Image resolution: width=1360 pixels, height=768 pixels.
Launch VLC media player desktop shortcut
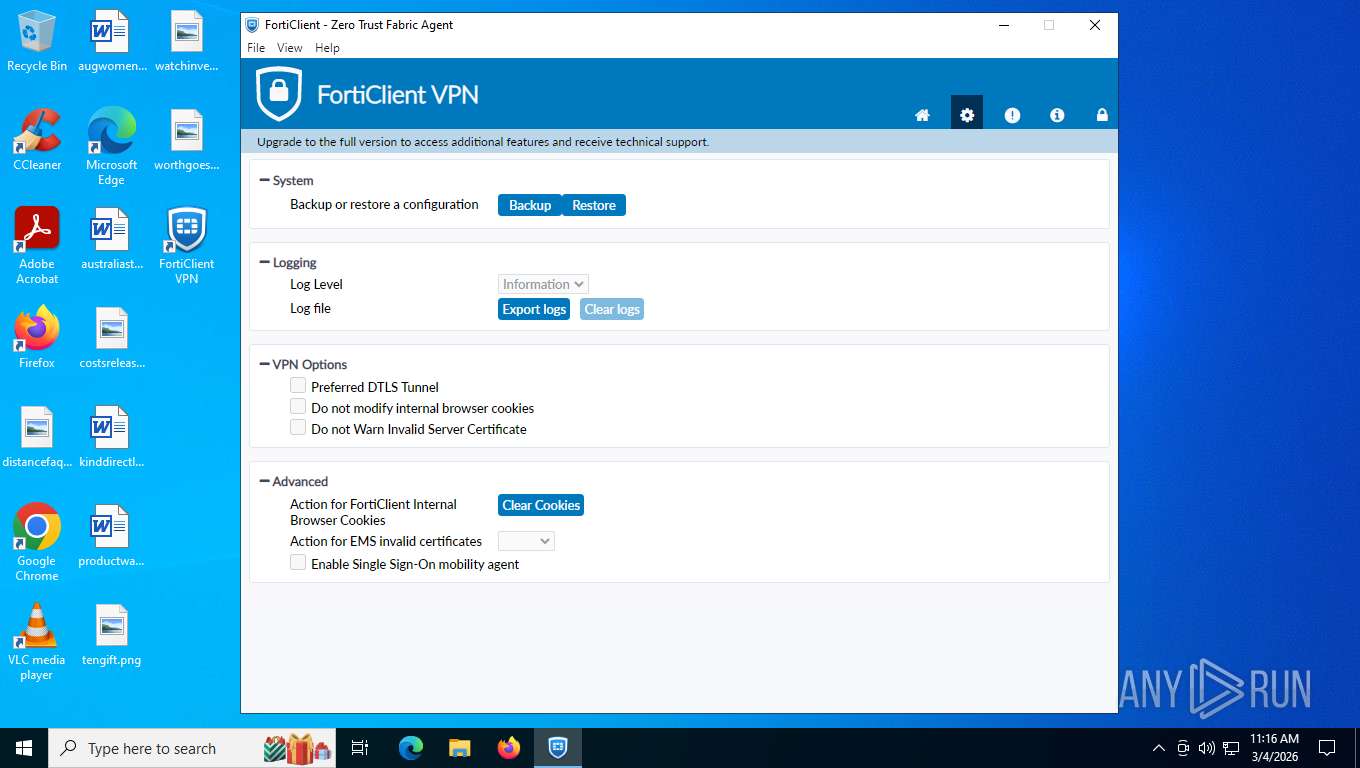37,641
